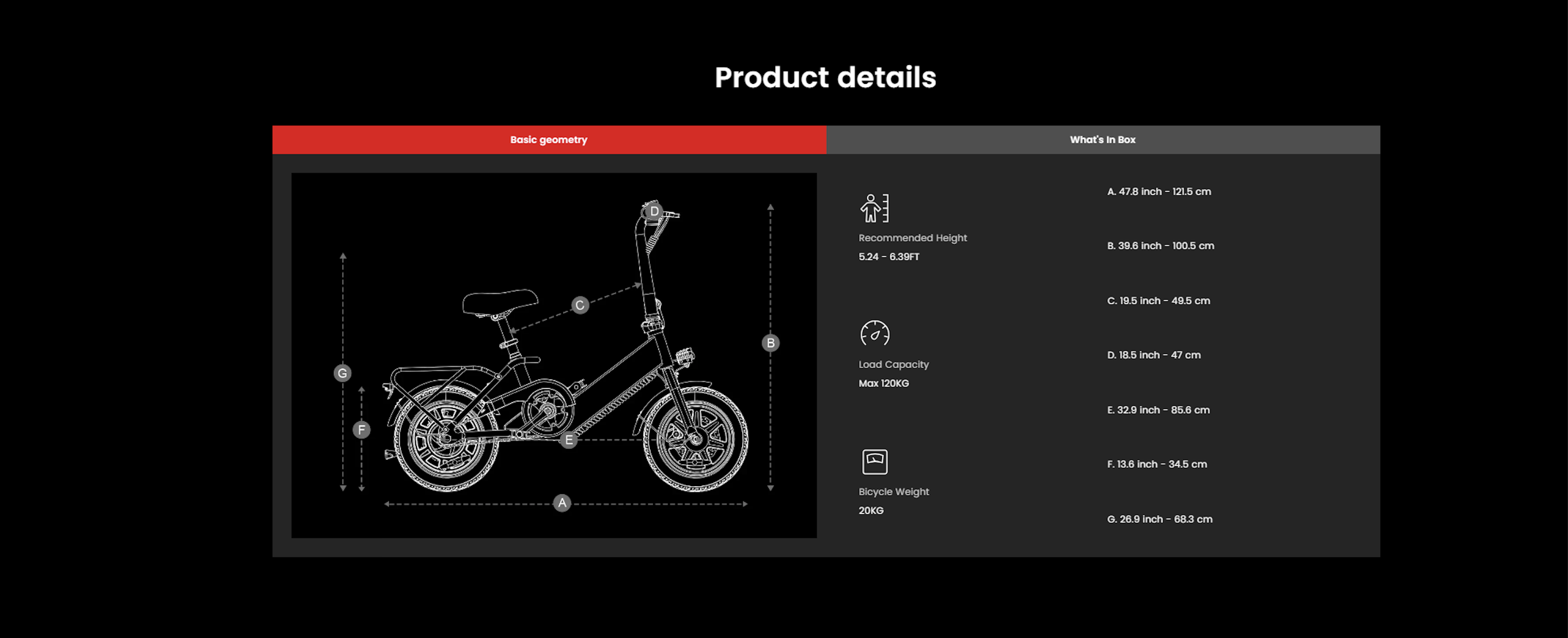
Task: Click the text 'C. 19.5 inch - 49.5 cm'
Action: pos(1158,300)
